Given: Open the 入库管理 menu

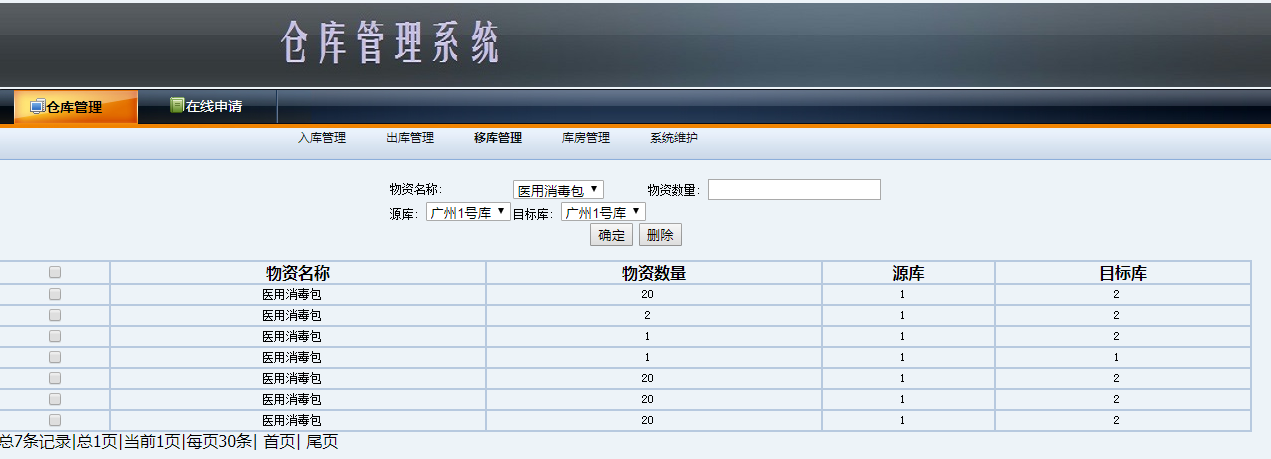Looking at the screenshot, I should click(x=322, y=138).
